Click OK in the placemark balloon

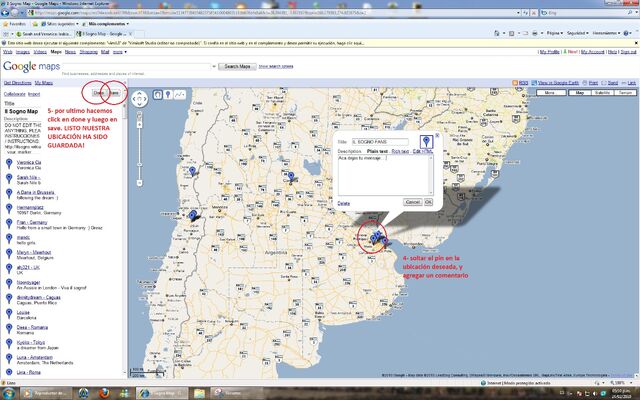[x=428, y=202]
